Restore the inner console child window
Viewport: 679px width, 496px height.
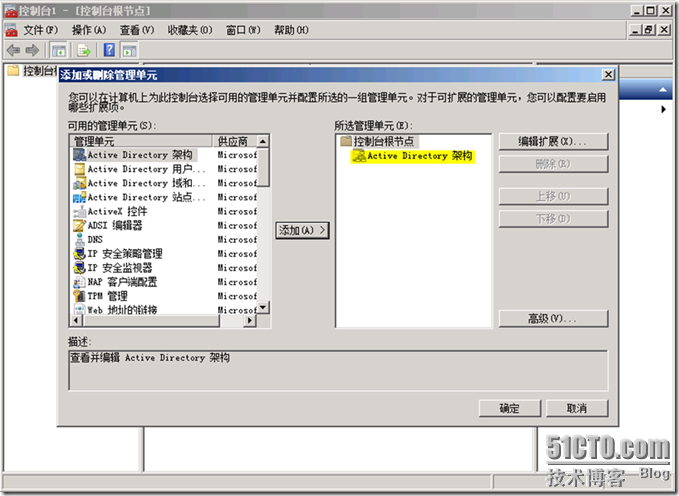tap(648, 30)
